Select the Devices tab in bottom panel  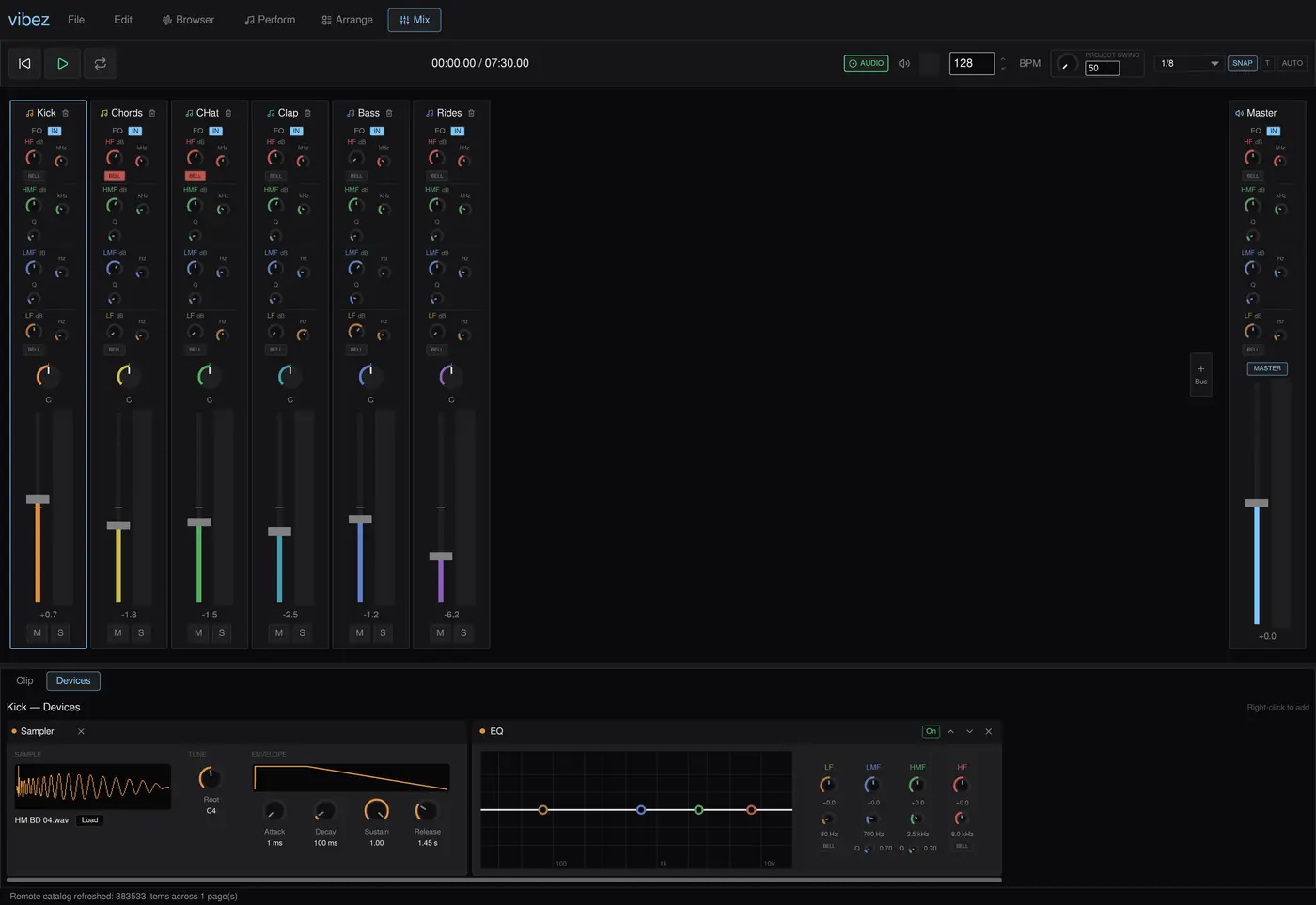[73, 680]
